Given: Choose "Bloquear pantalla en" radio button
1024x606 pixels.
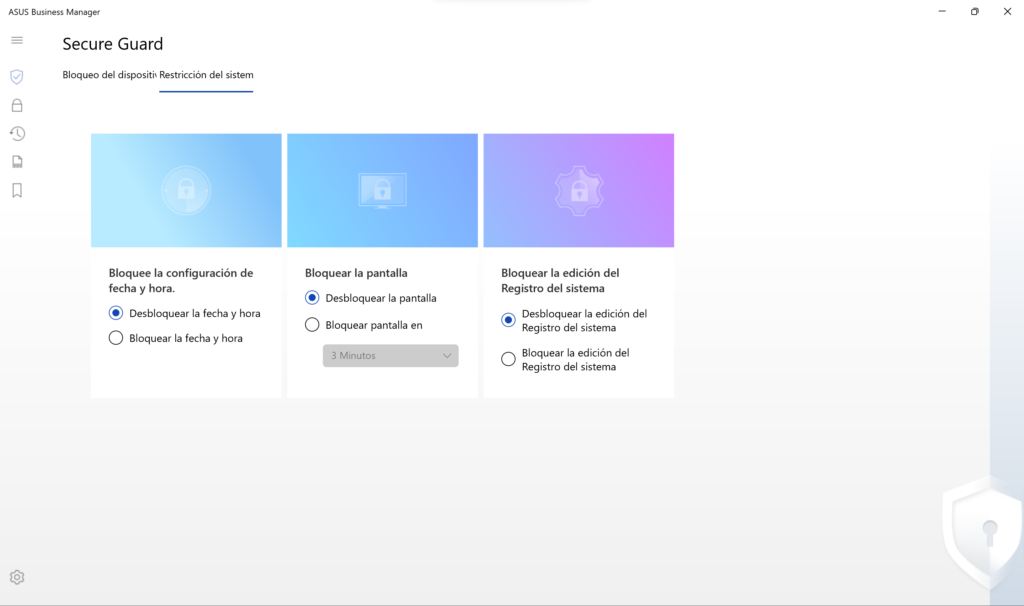Looking at the screenshot, I should [x=312, y=325].
